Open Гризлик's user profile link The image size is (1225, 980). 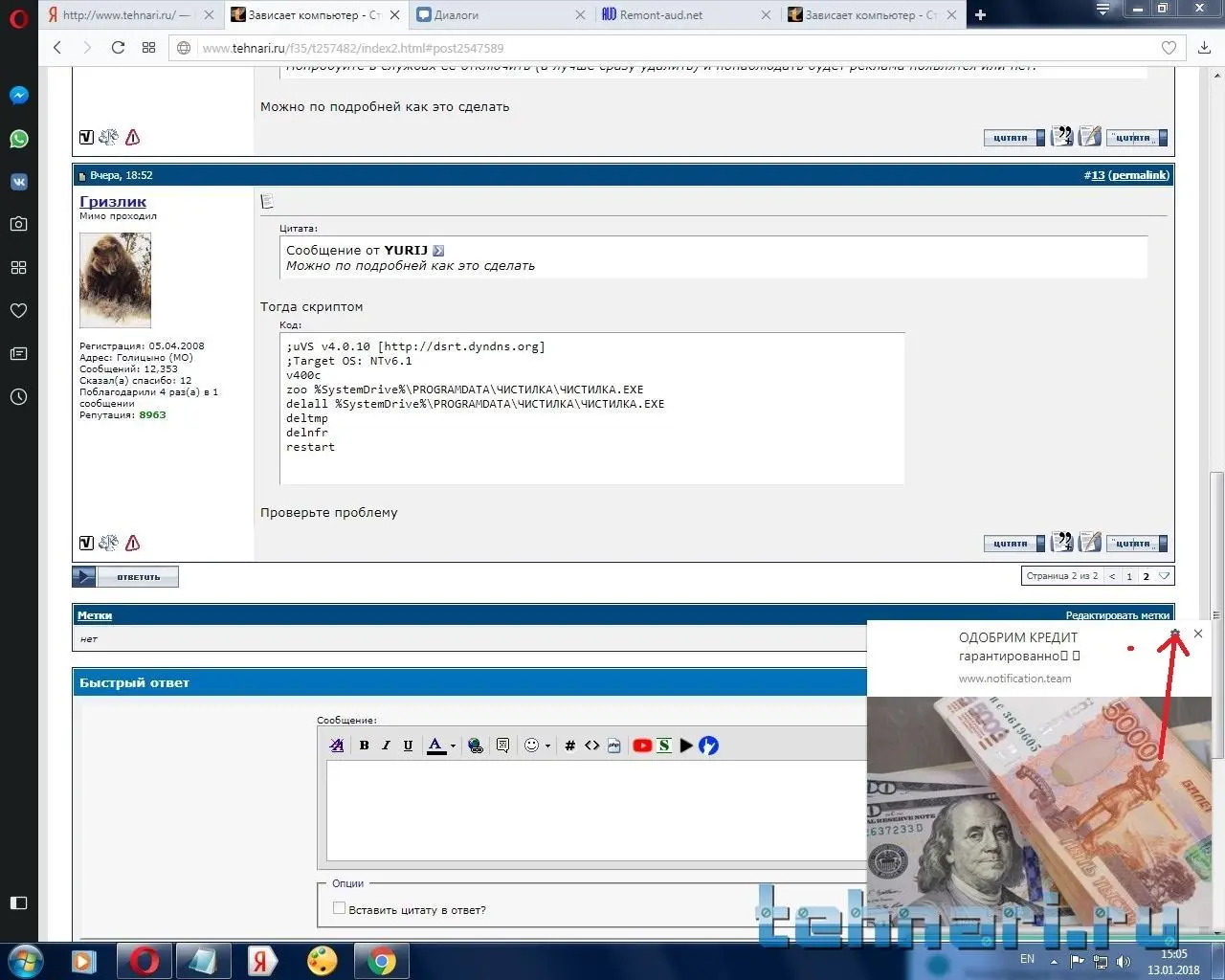click(x=113, y=202)
